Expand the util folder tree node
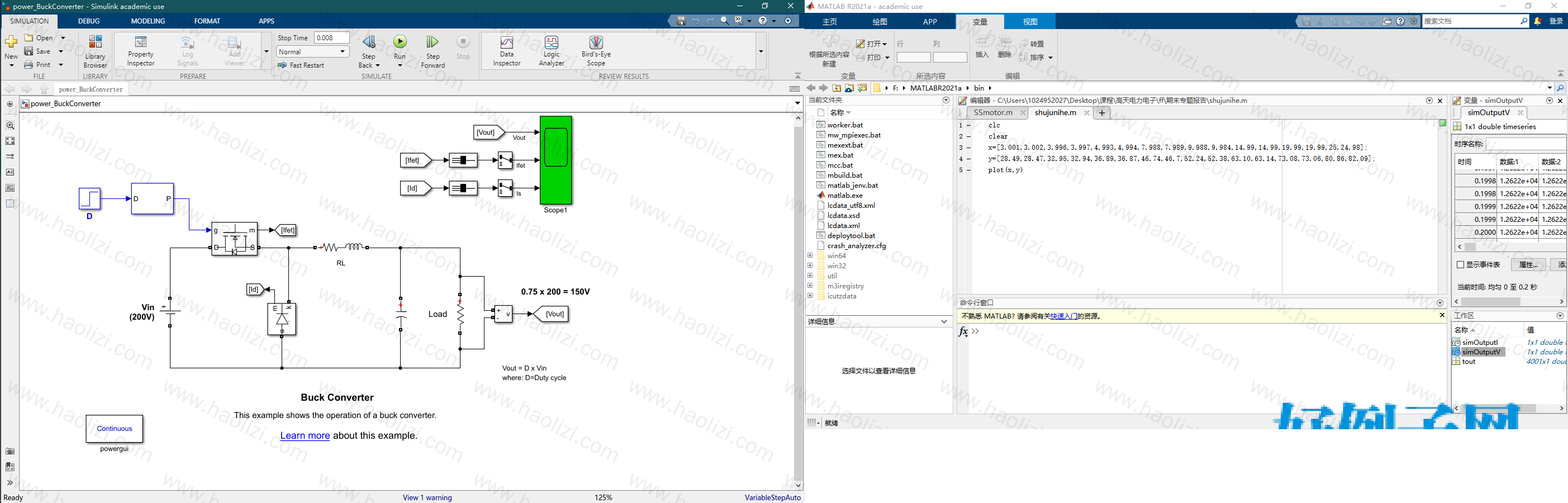The image size is (1568, 503). click(810, 275)
